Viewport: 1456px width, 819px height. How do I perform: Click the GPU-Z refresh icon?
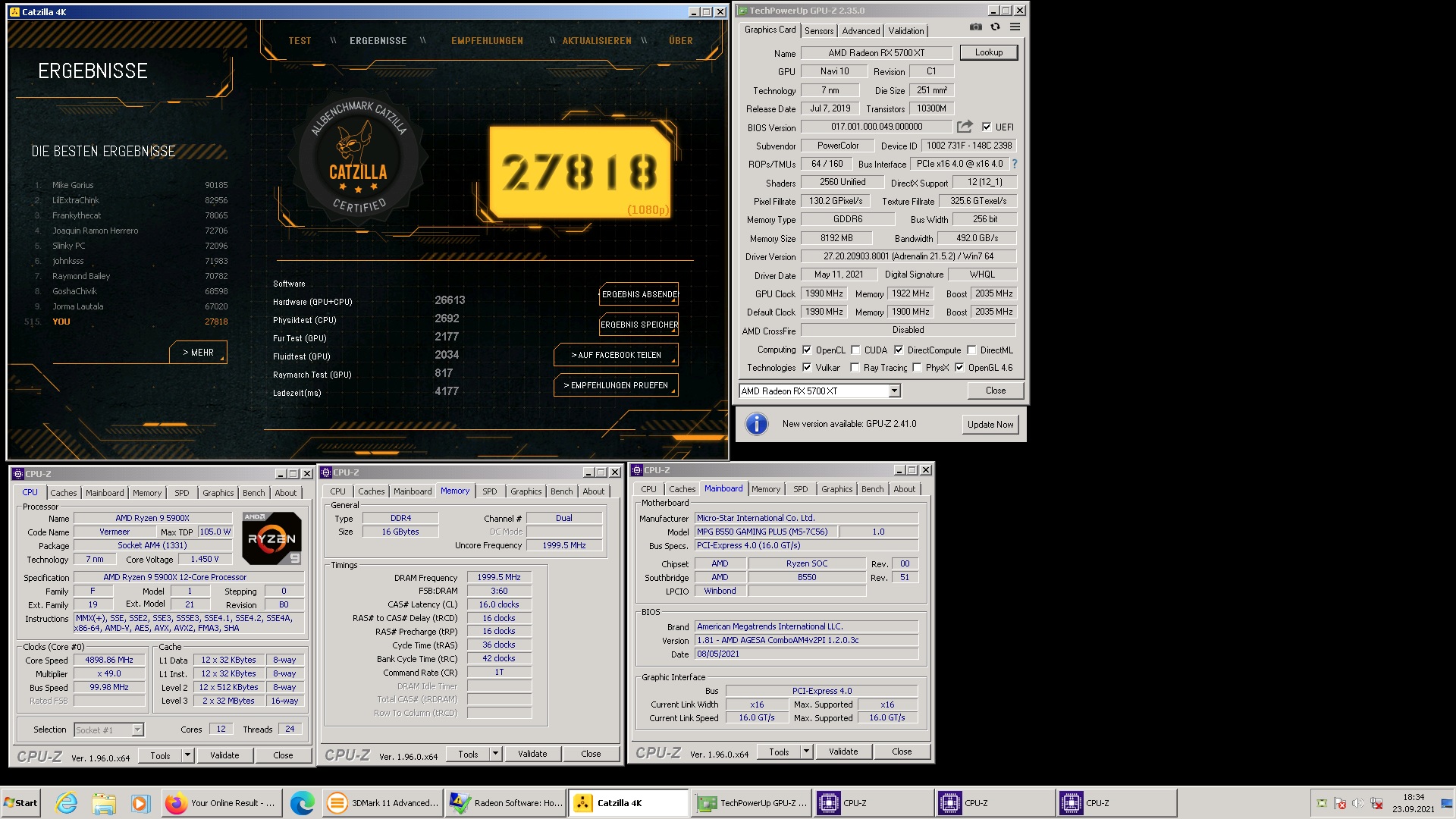995,27
